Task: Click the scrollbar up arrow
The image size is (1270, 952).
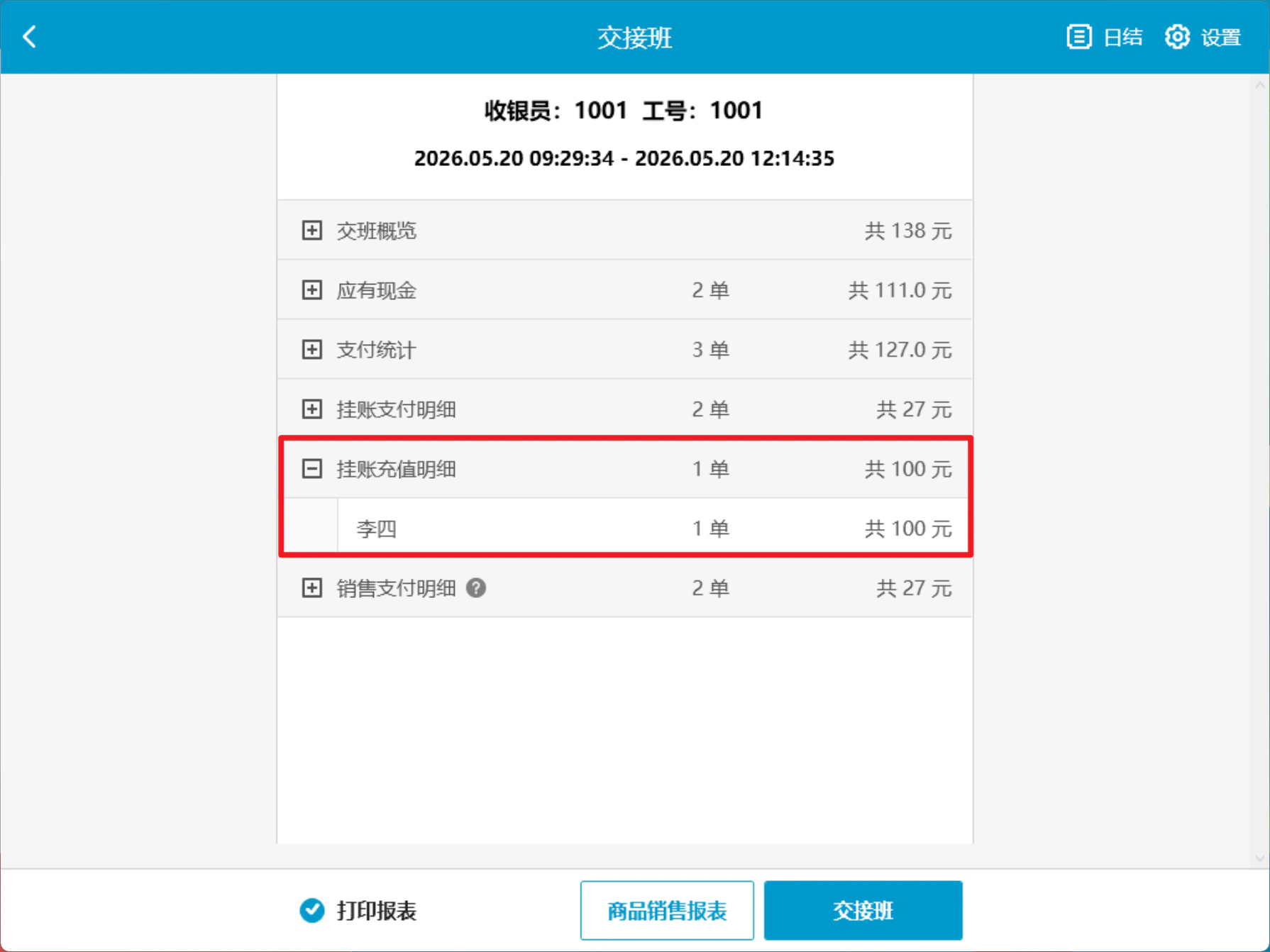Action: [1260, 85]
